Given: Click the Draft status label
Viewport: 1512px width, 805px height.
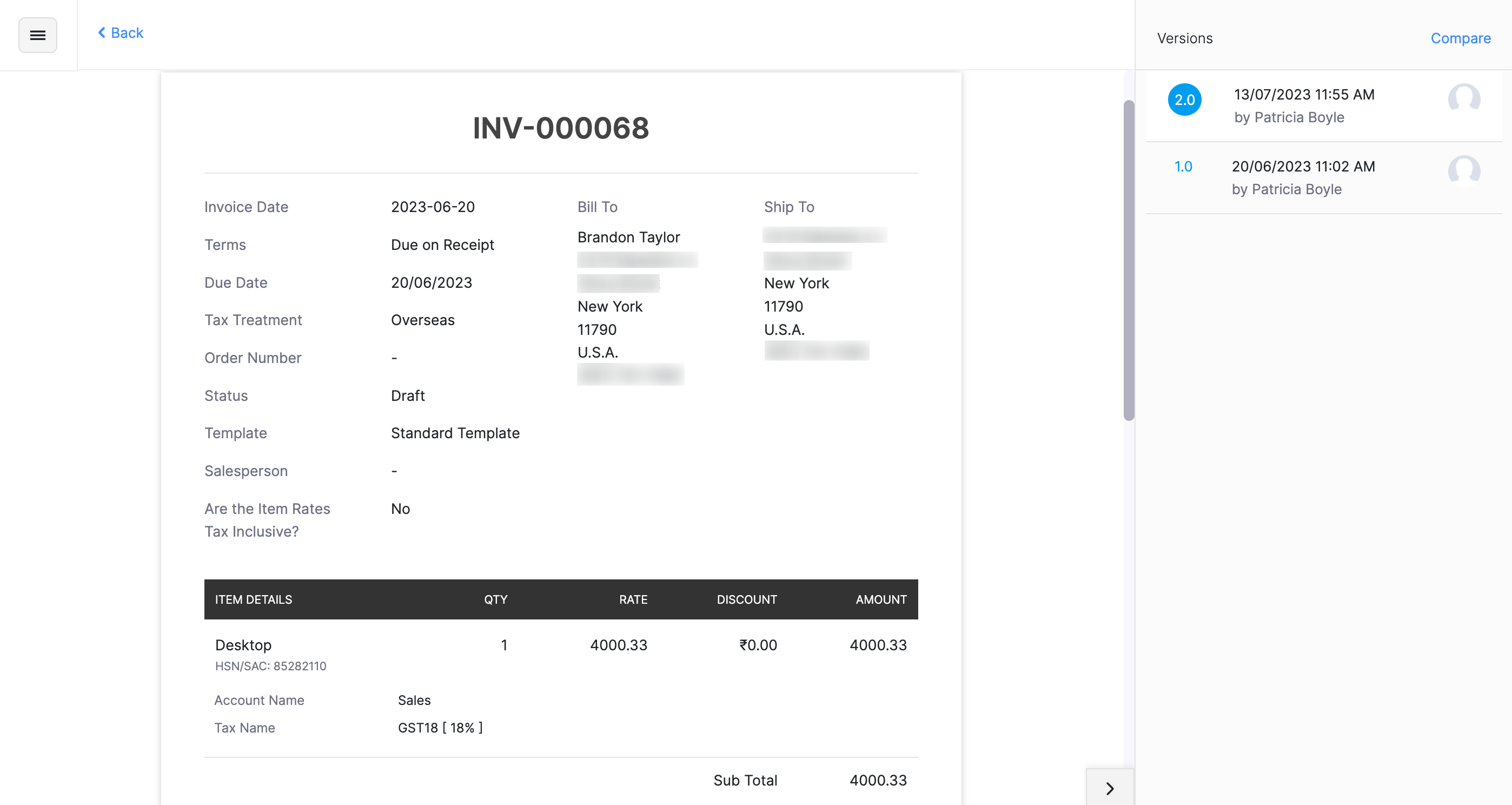Looking at the screenshot, I should tap(407, 395).
